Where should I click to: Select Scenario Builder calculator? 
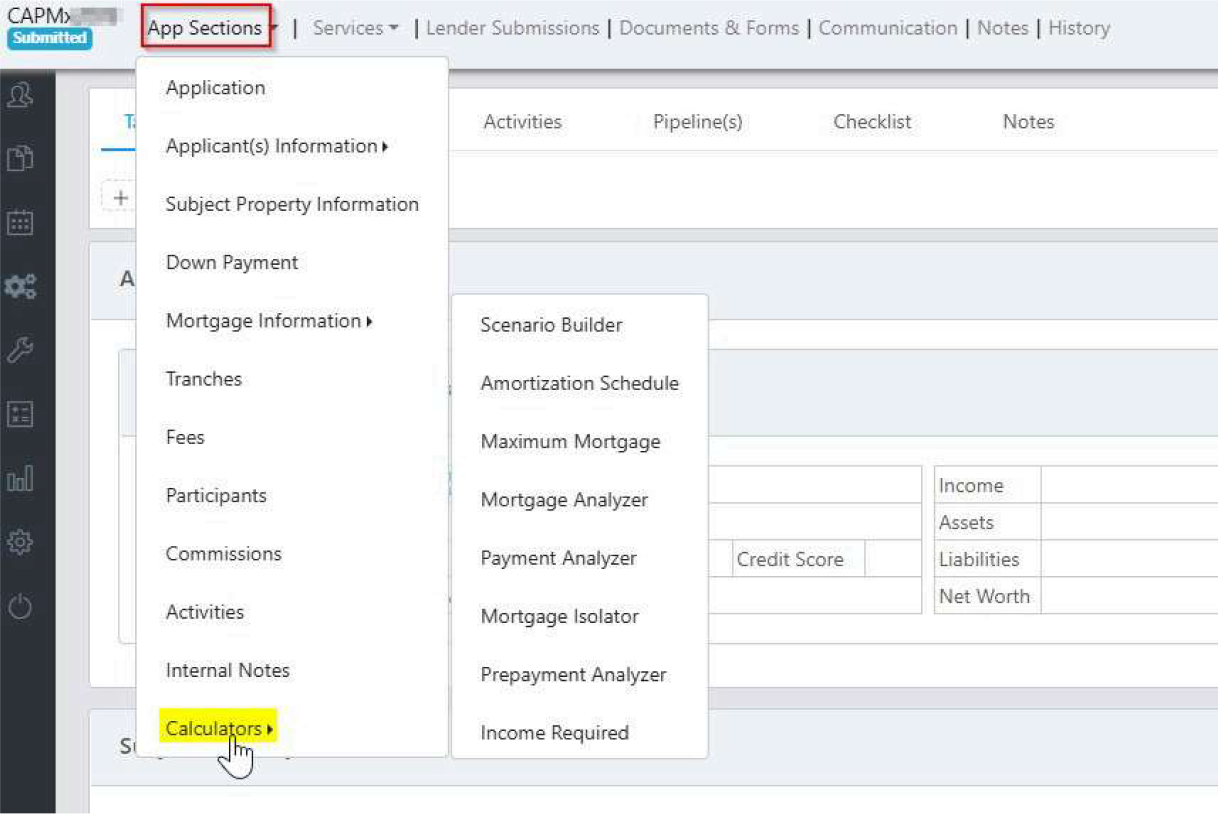(551, 325)
